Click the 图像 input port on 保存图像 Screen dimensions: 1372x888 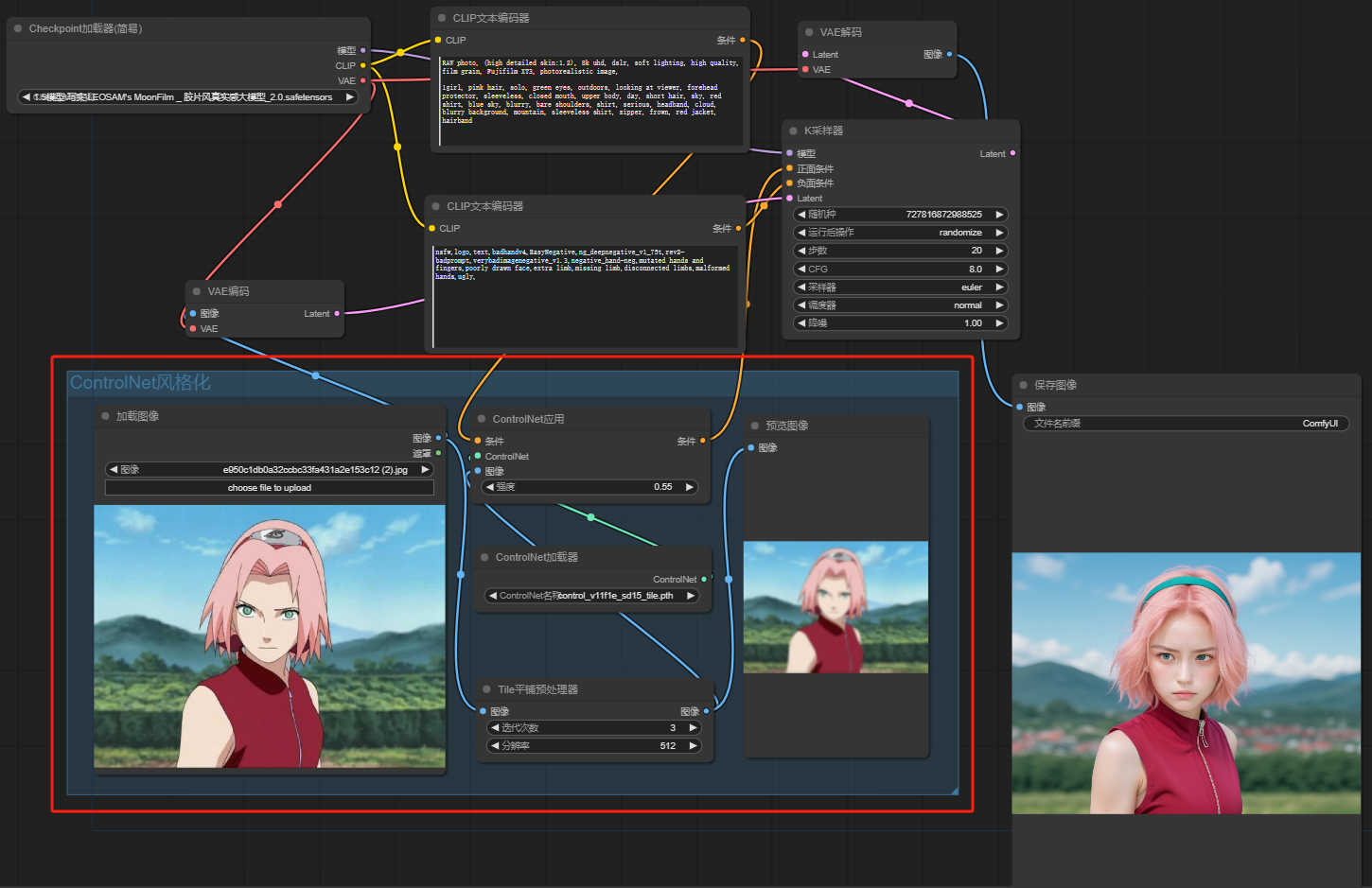pyautogui.click(x=1020, y=407)
